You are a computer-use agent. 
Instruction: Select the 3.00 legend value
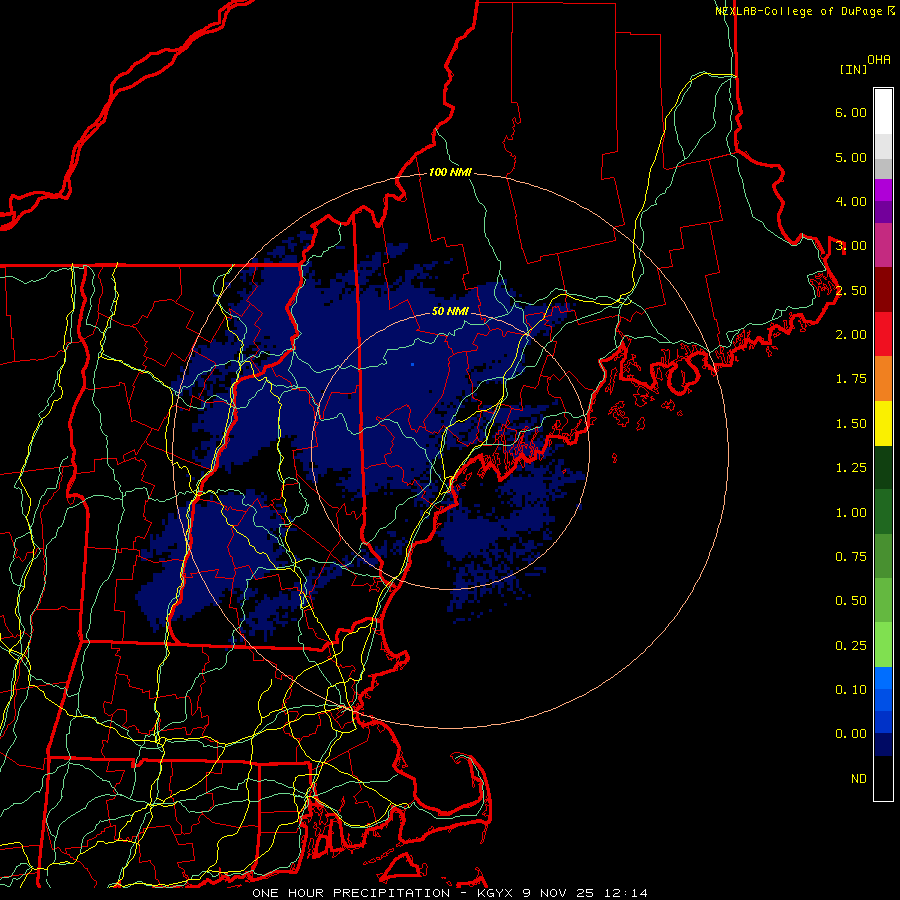[851, 246]
